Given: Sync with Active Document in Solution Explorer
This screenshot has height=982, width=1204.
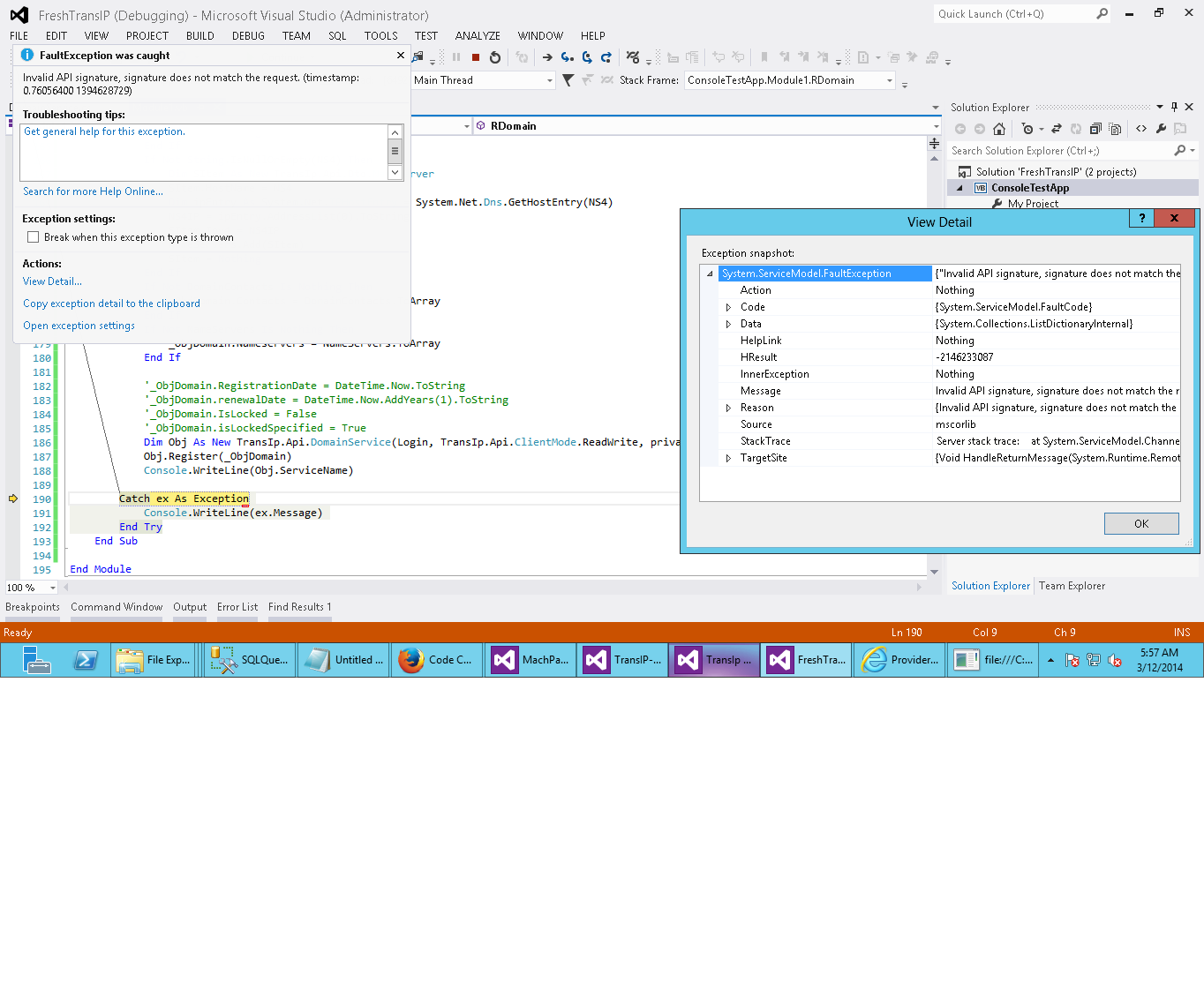Looking at the screenshot, I should 1057,129.
